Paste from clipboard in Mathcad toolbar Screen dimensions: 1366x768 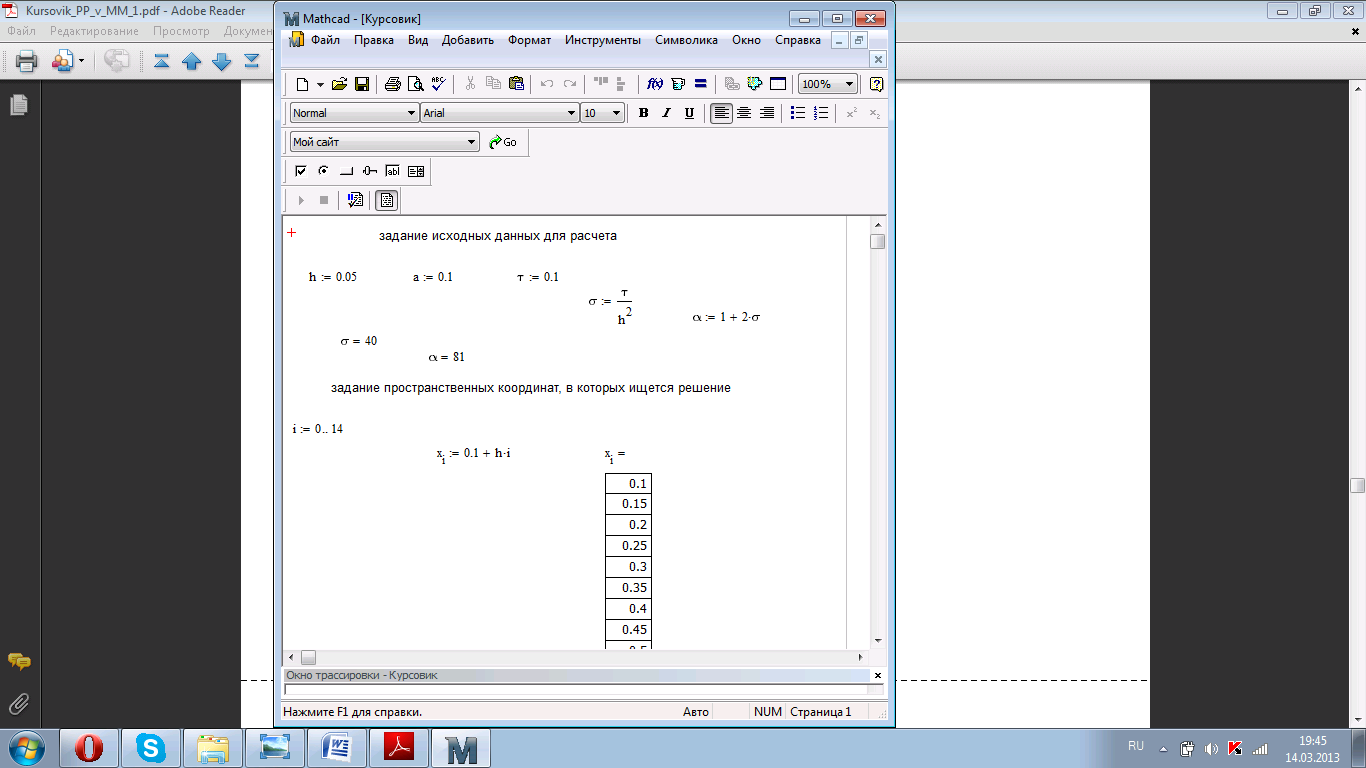coord(516,84)
